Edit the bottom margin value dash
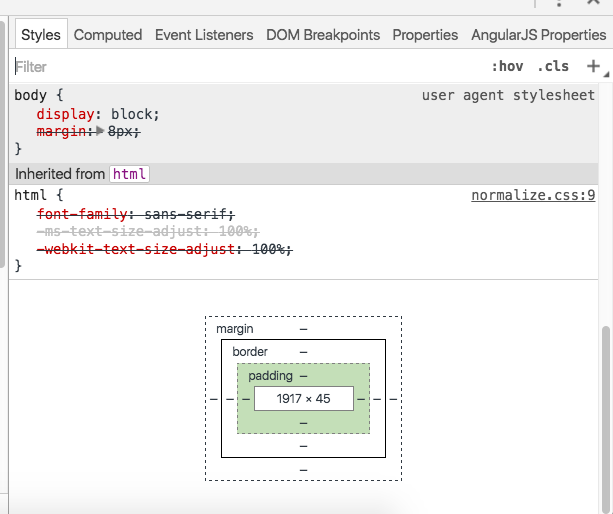613x514 pixels. pyautogui.click(x=303, y=470)
